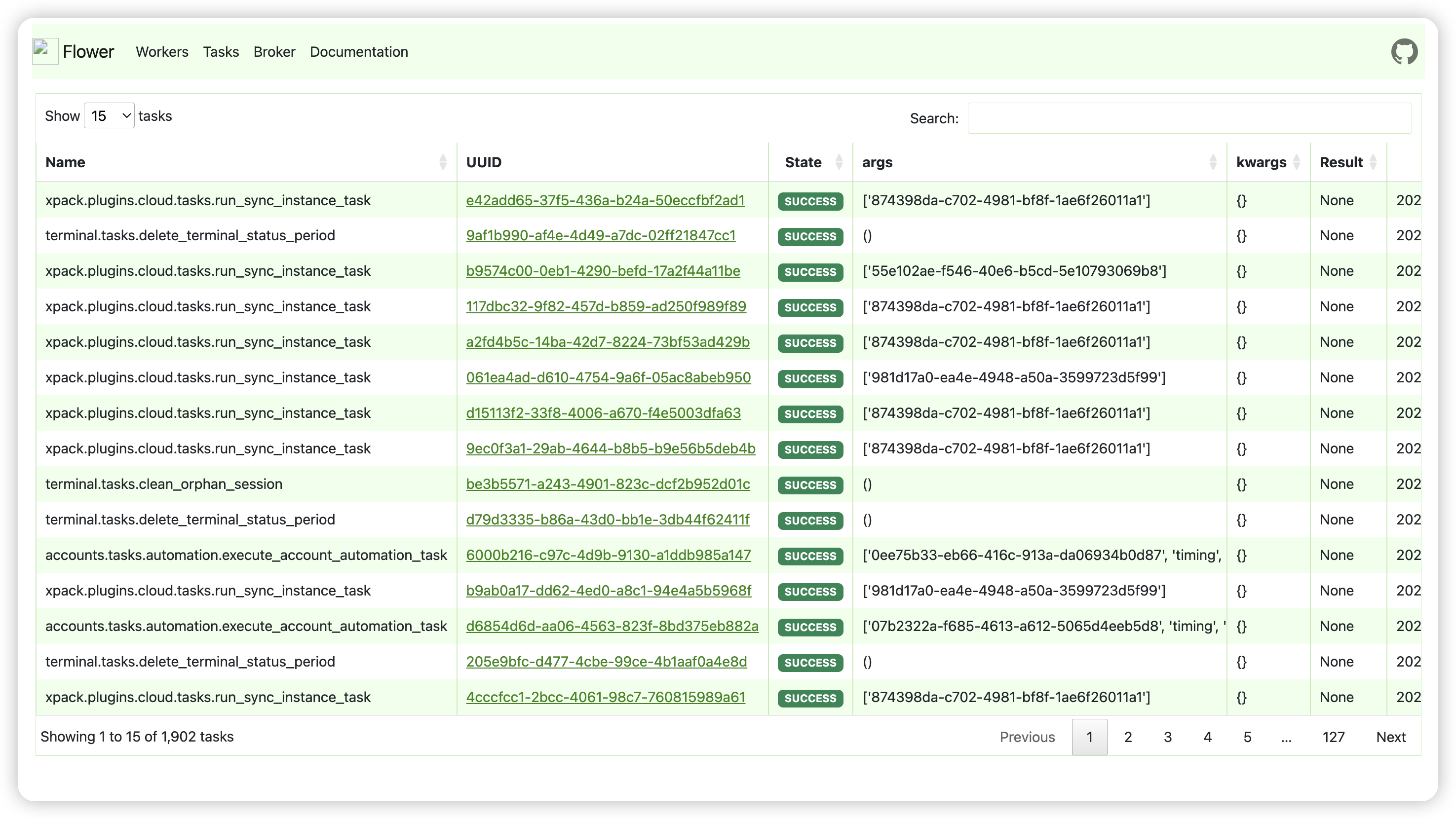Open the Broker page
Screen dimensions: 1456x819
tap(274, 51)
